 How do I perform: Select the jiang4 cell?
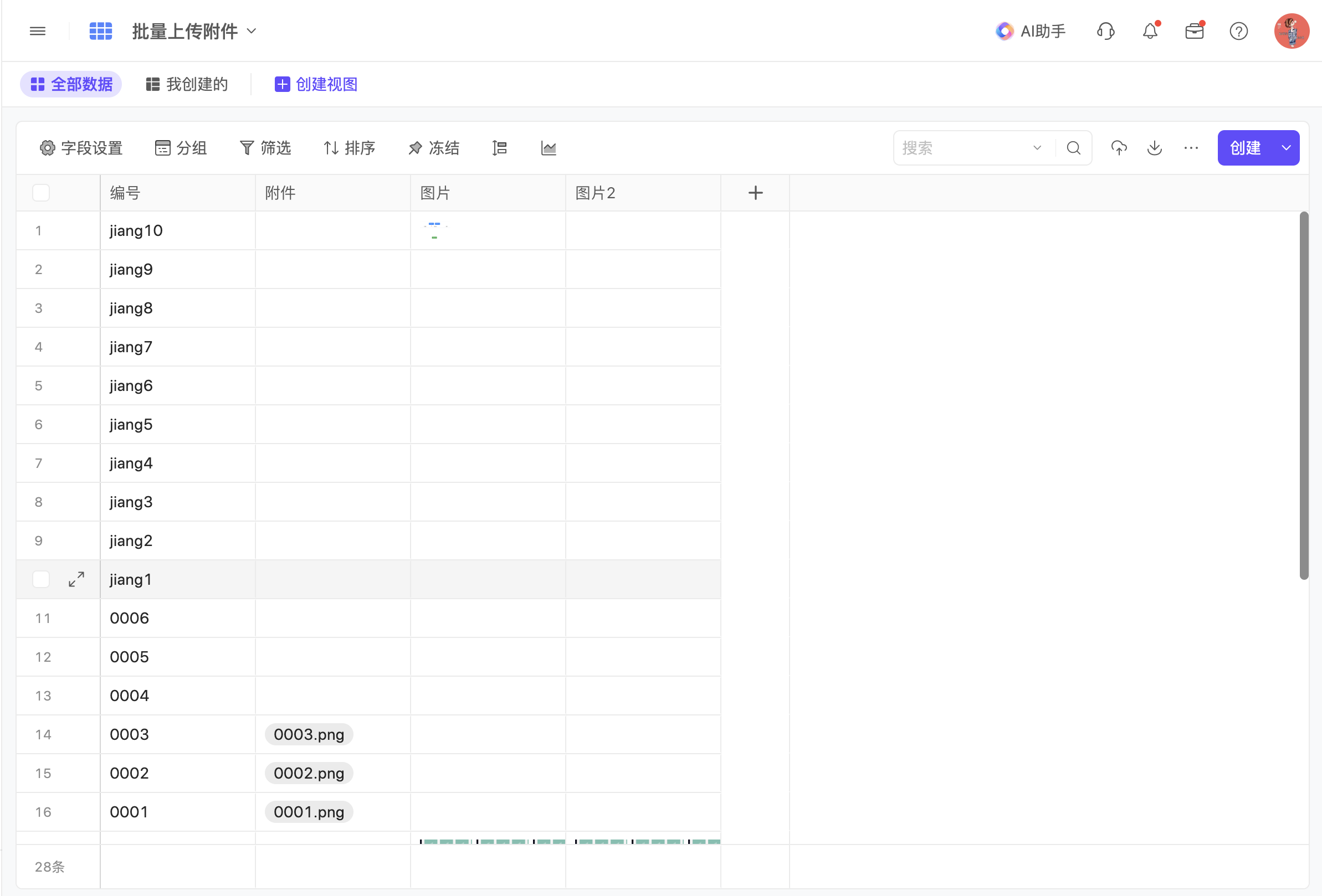(178, 464)
